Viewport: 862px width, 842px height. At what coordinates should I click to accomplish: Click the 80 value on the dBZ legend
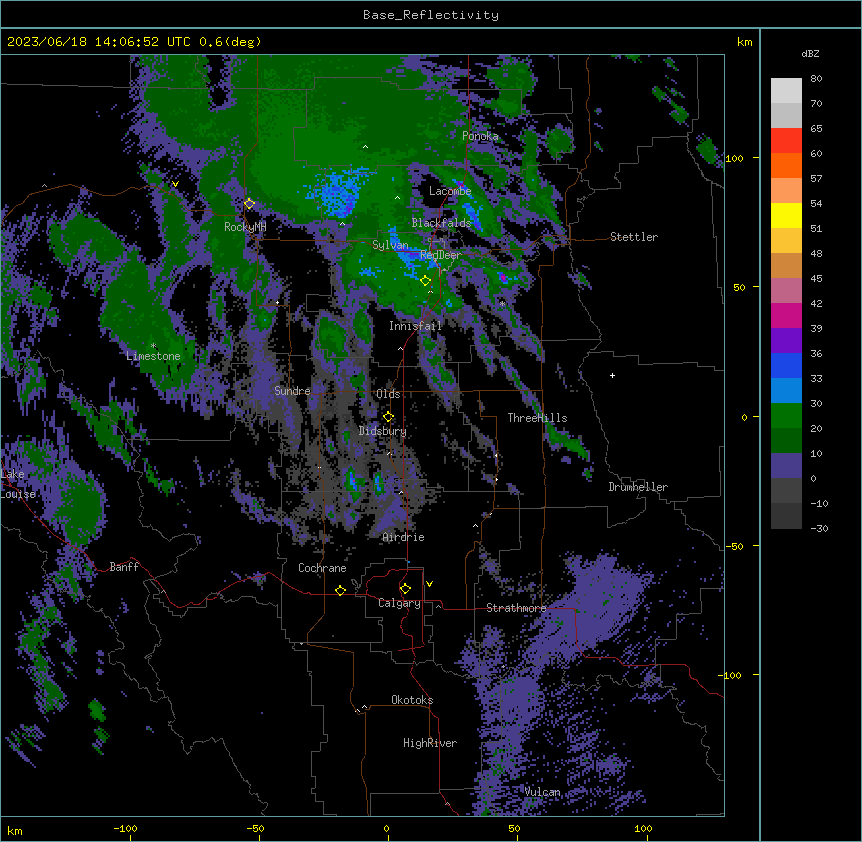click(x=816, y=79)
